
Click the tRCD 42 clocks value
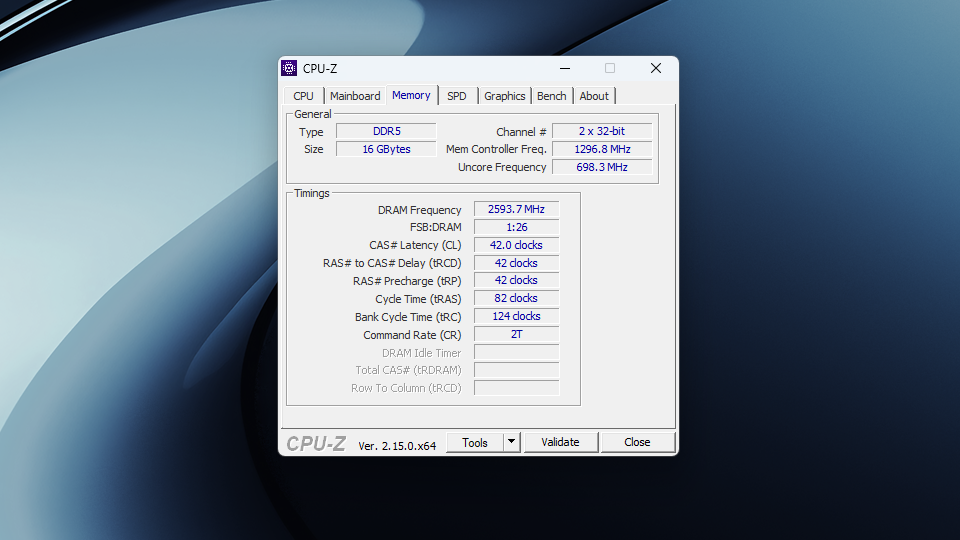[x=516, y=263]
